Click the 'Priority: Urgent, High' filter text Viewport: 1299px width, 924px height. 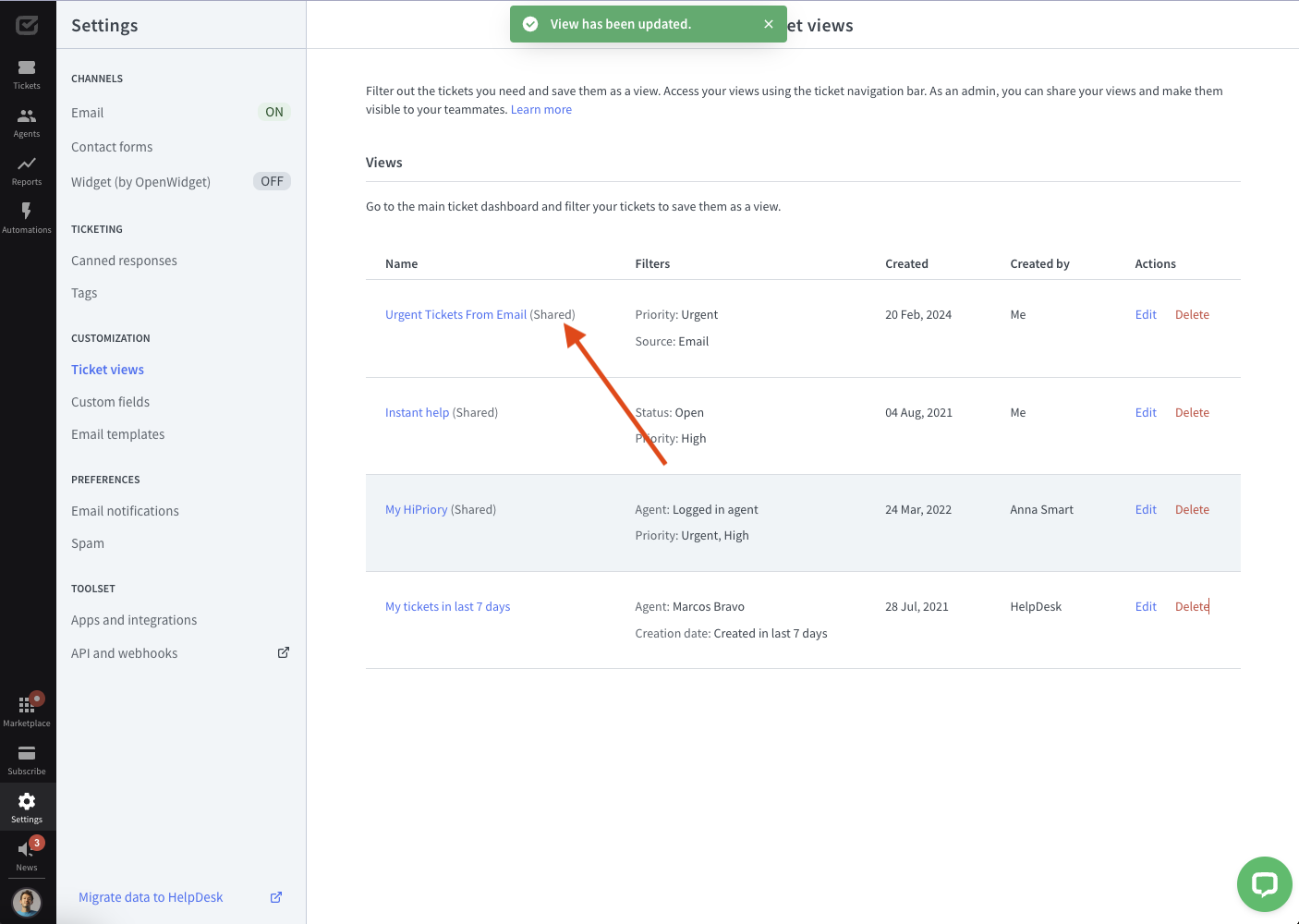(692, 535)
